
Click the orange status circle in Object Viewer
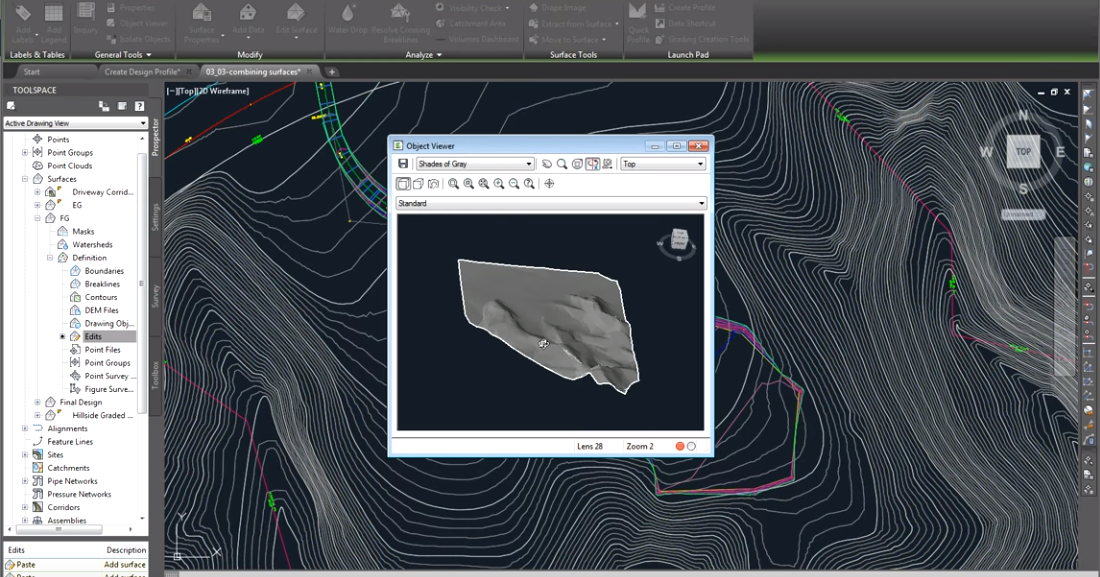click(x=680, y=446)
